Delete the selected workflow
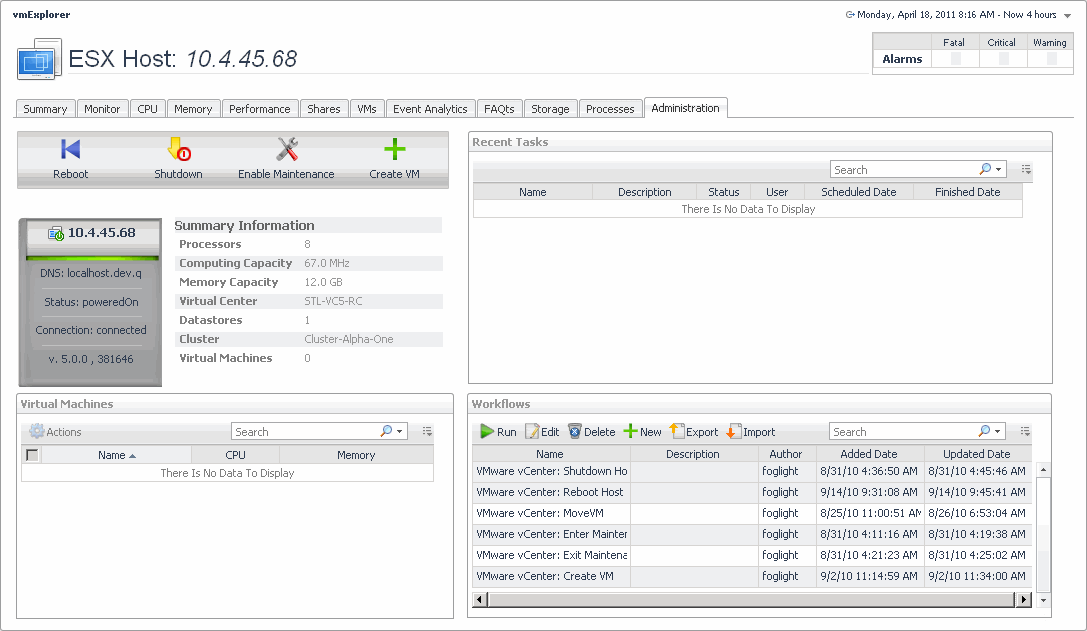Screen dimensions: 1087x631 575,432
